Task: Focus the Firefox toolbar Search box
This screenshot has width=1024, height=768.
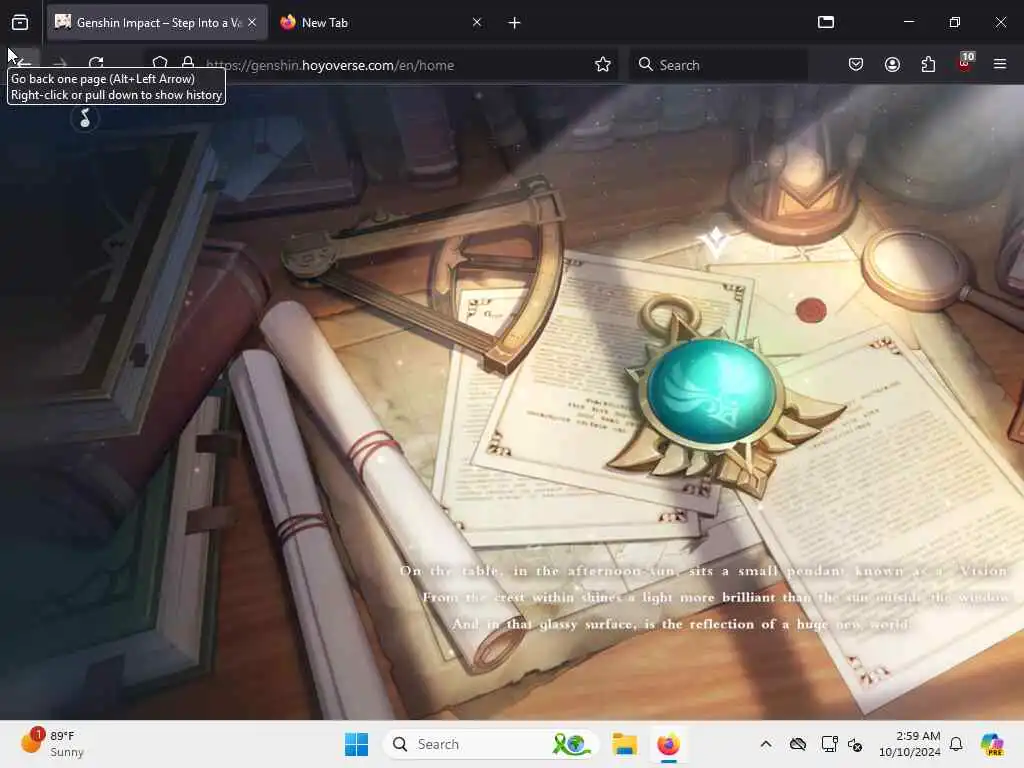Action: click(718, 65)
